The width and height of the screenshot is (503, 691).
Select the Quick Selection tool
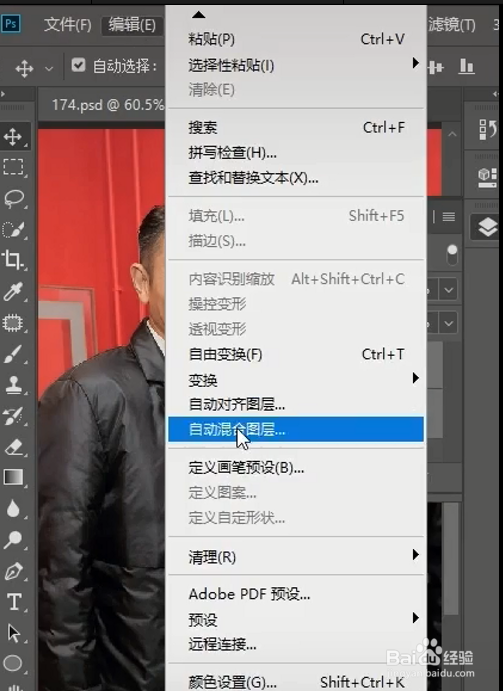tap(13, 230)
